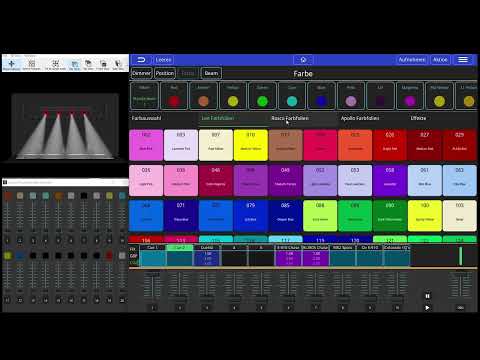Pick Lee filter 003 Lavender Tint
480x360 pixels.
click(x=181, y=145)
